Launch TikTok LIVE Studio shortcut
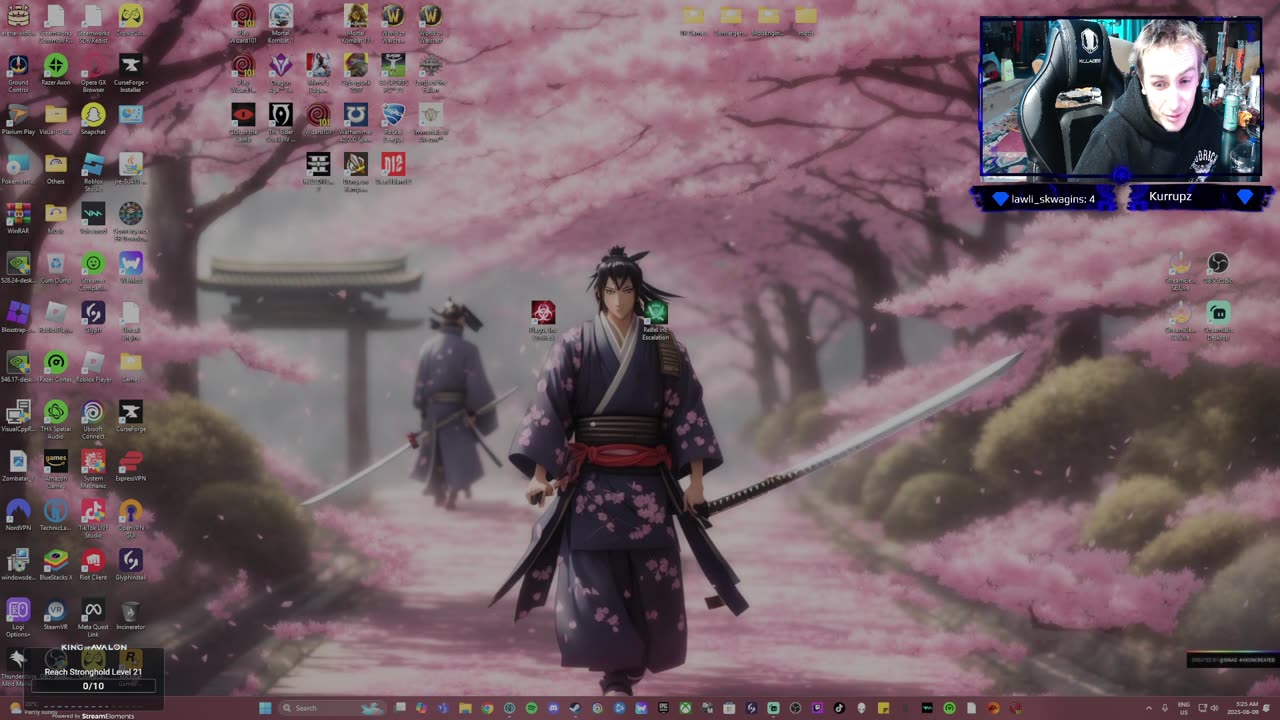1280x720 pixels. point(93,517)
